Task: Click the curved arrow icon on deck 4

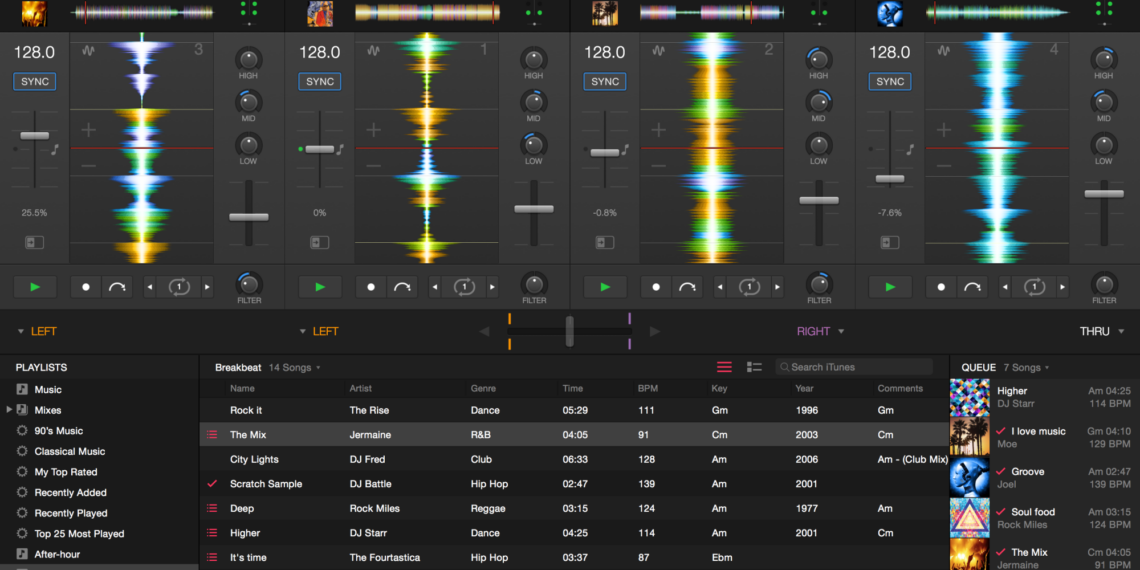Action: pyautogui.click(x=972, y=287)
